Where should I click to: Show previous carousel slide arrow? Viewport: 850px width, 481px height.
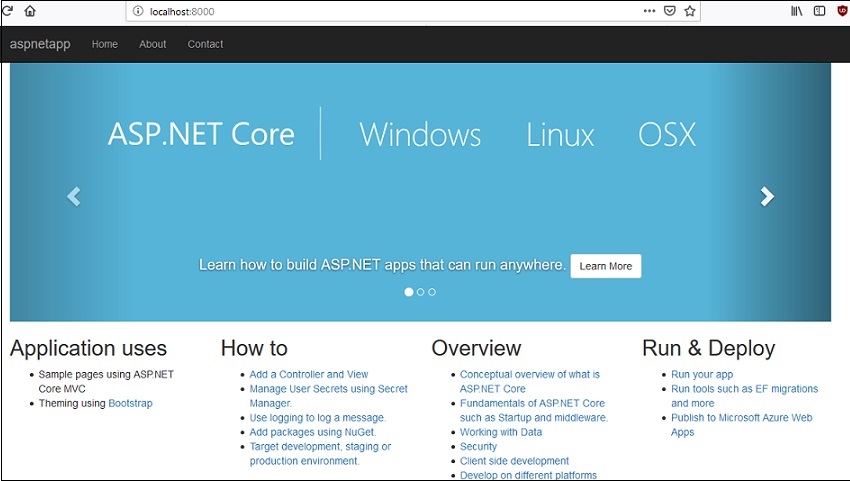tap(74, 196)
